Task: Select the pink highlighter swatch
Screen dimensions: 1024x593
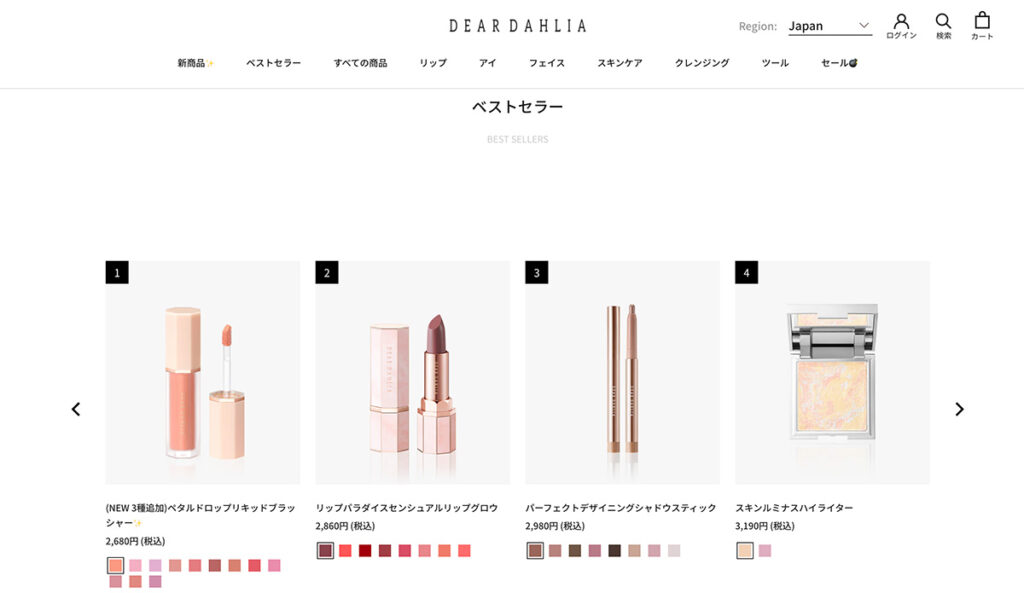Action: click(765, 551)
